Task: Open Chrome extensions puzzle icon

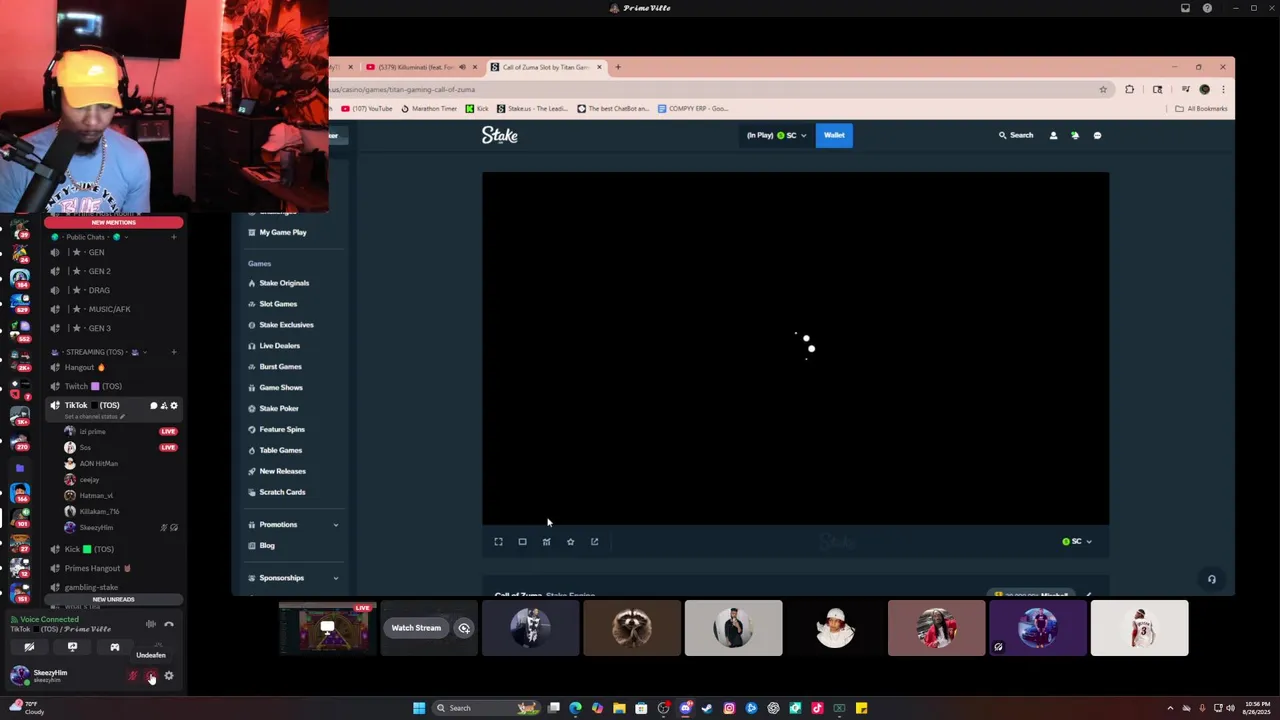Action: tap(1129, 89)
